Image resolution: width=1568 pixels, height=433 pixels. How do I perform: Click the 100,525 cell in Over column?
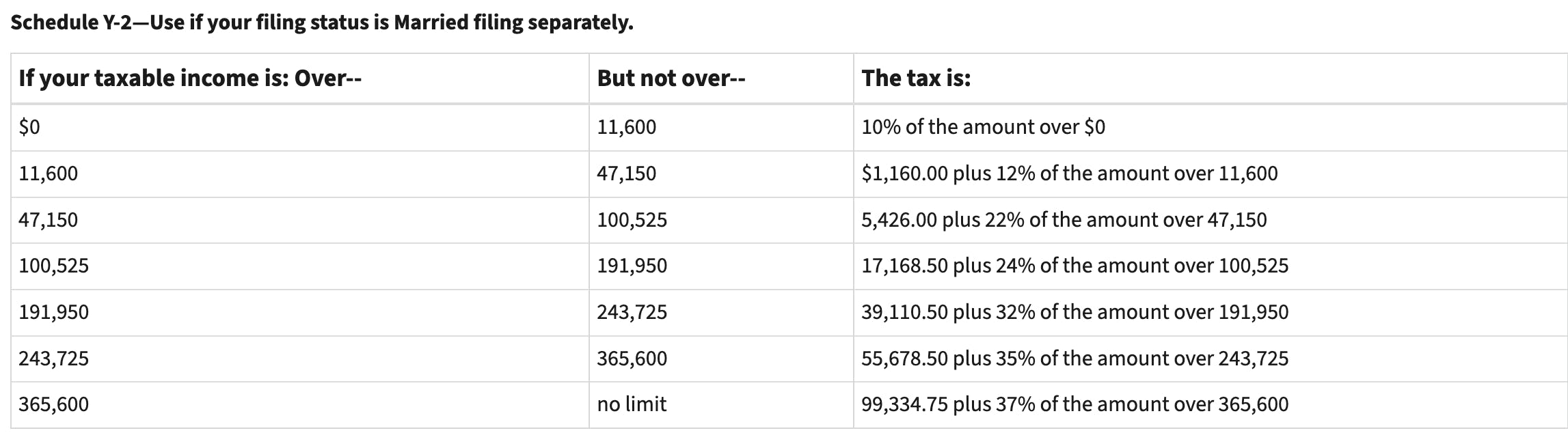point(53,266)
